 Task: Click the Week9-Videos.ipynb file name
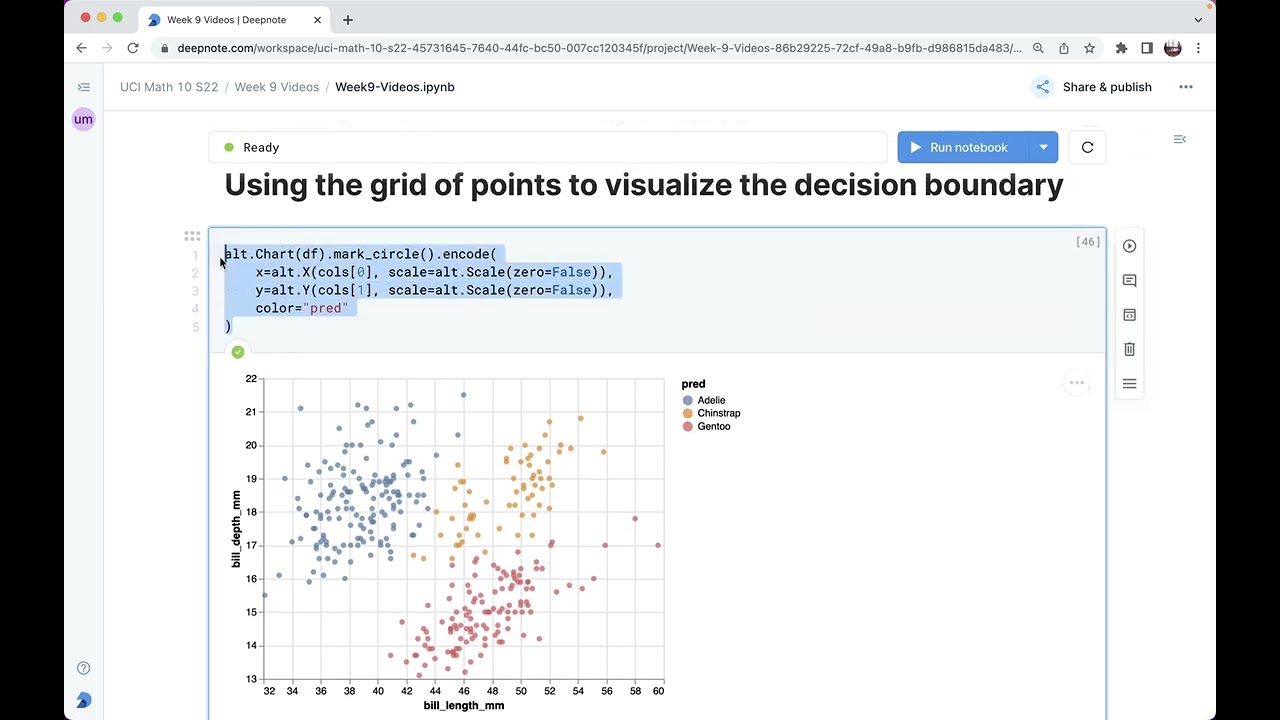pyautogui.click(x=395, y=87)
